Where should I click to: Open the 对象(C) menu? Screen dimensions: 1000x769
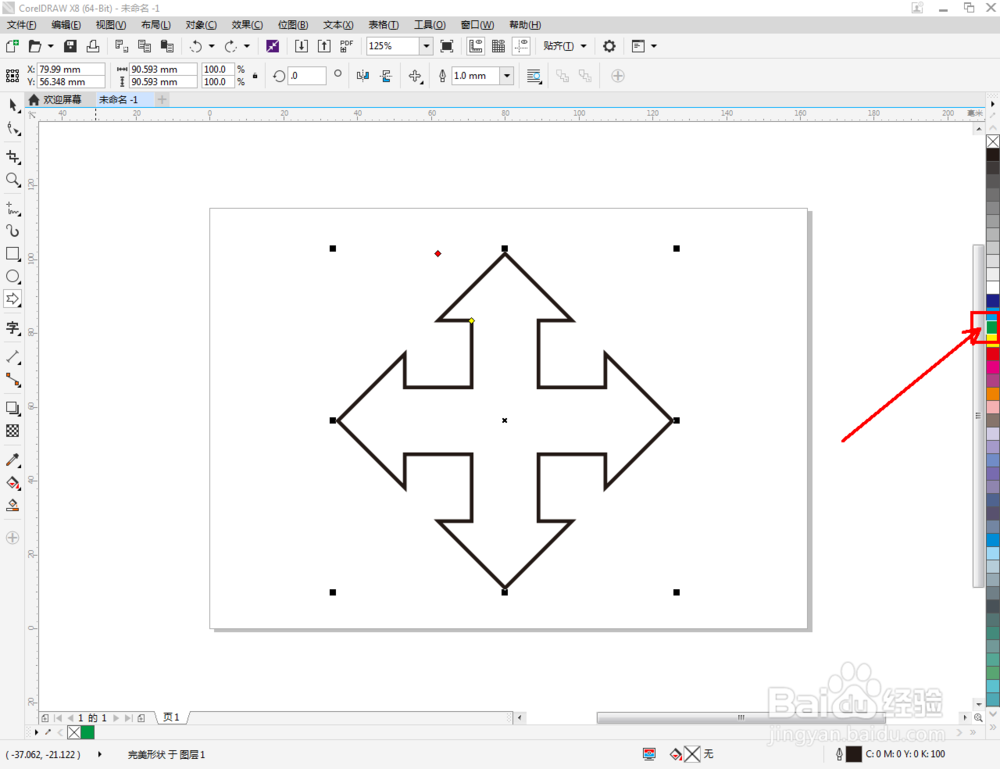201,25
